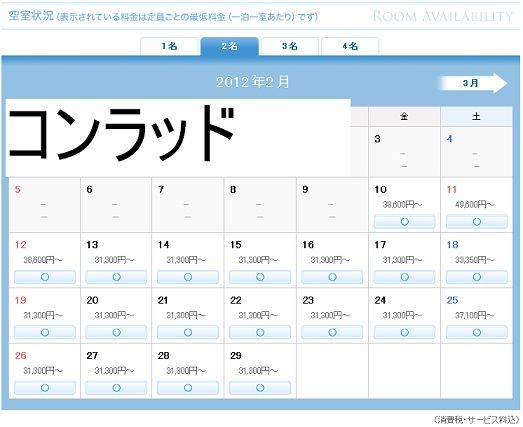The image size is (523, 427).
Task: Click availability for February 19
Action: [x=45, y=332]
